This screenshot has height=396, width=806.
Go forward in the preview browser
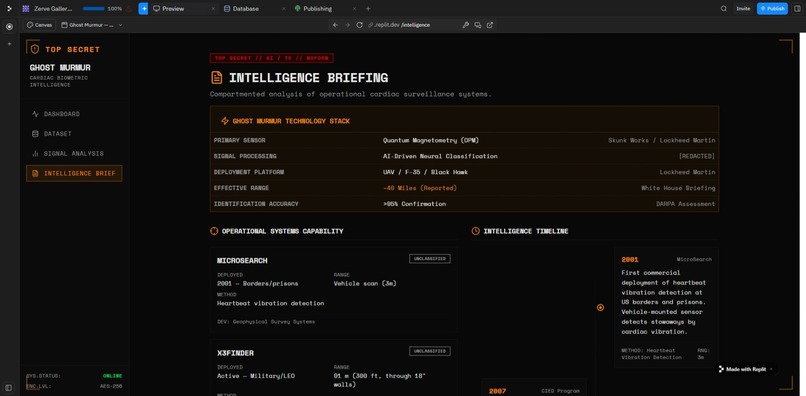coord(347,25)
